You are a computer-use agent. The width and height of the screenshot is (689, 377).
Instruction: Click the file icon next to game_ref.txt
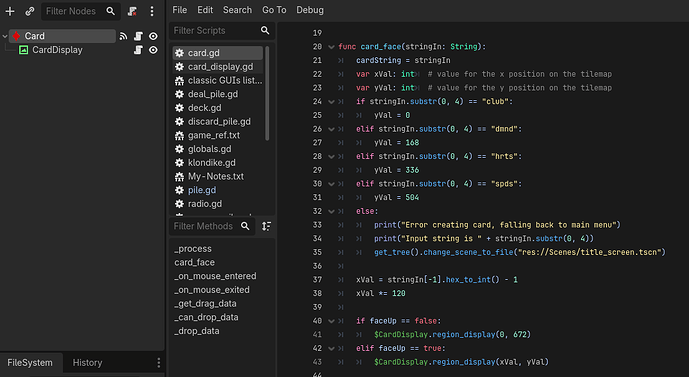pyautogui.click(x=179, y=135)
